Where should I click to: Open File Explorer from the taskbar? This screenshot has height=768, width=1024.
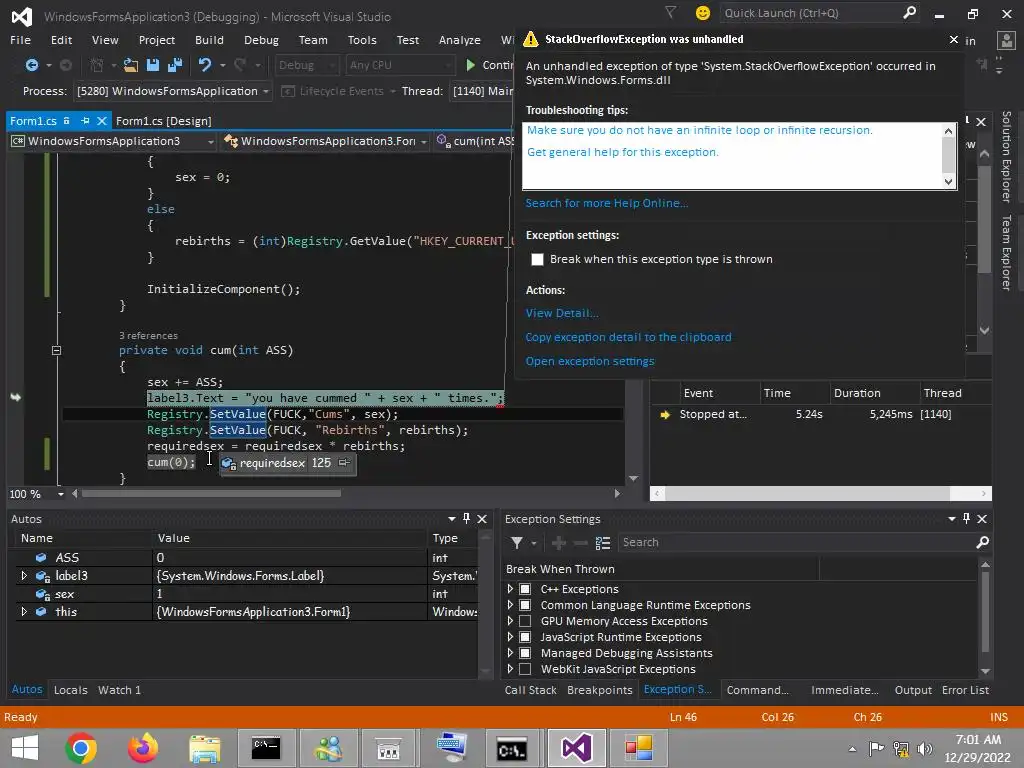pyautogui.click(x=204, y=748)
